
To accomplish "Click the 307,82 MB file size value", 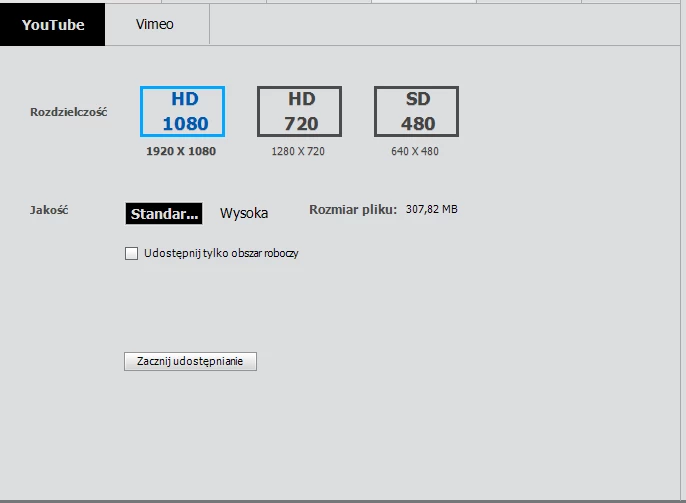I will [432, 210].
